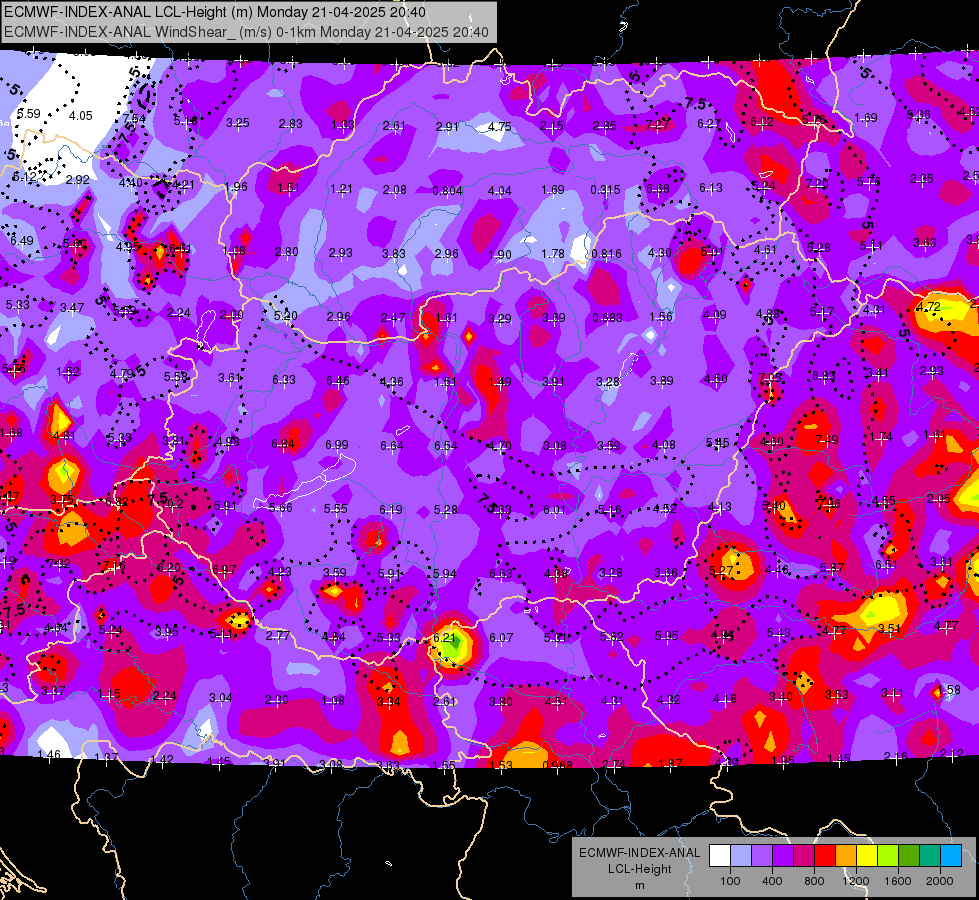
Task: Click the grid value 0.816
Action: [606, 254]
